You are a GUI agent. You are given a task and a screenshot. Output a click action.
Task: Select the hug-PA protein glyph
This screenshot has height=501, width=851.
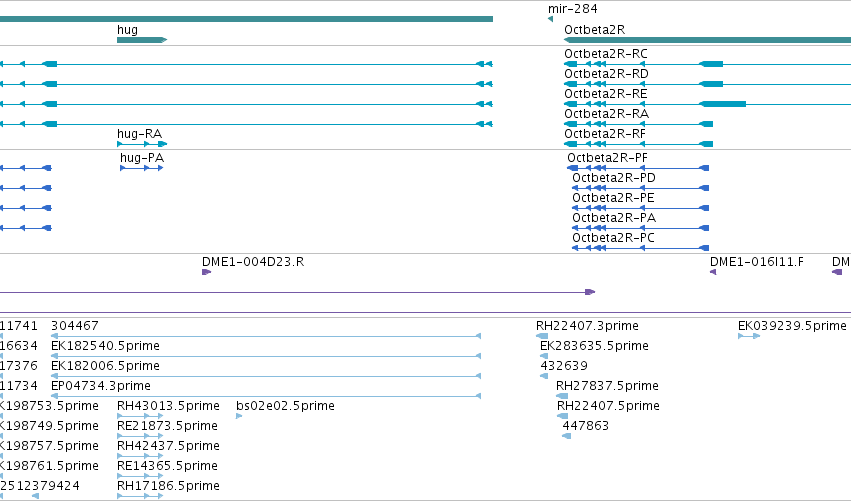(x=142, y=168)
